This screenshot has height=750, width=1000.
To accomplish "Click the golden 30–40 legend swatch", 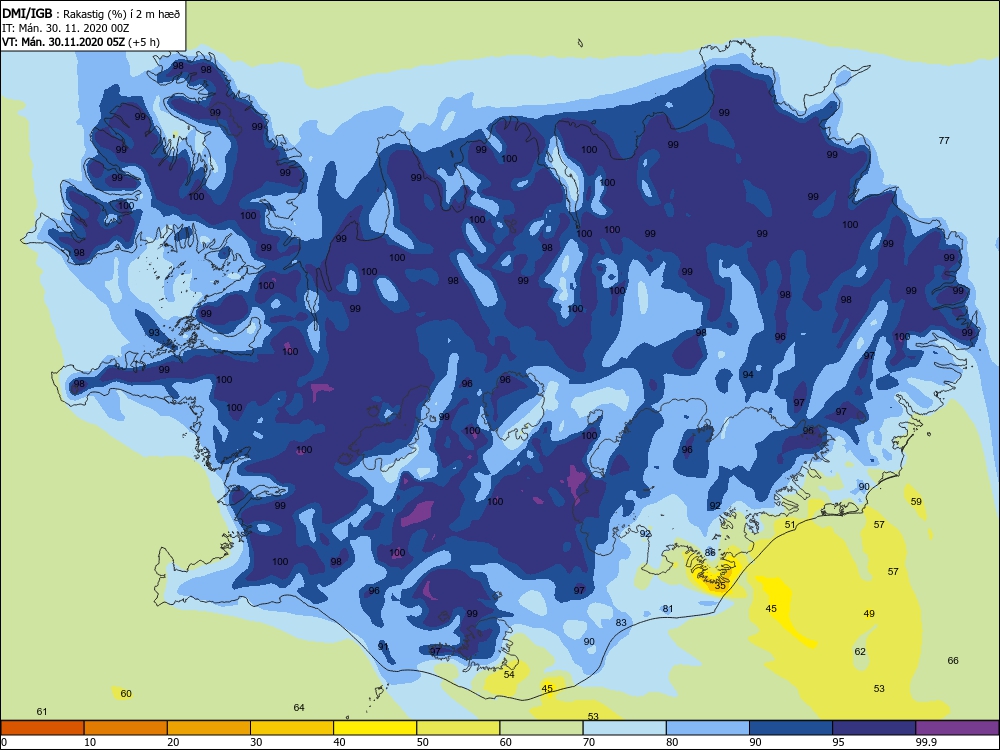I will click(292, 728).
